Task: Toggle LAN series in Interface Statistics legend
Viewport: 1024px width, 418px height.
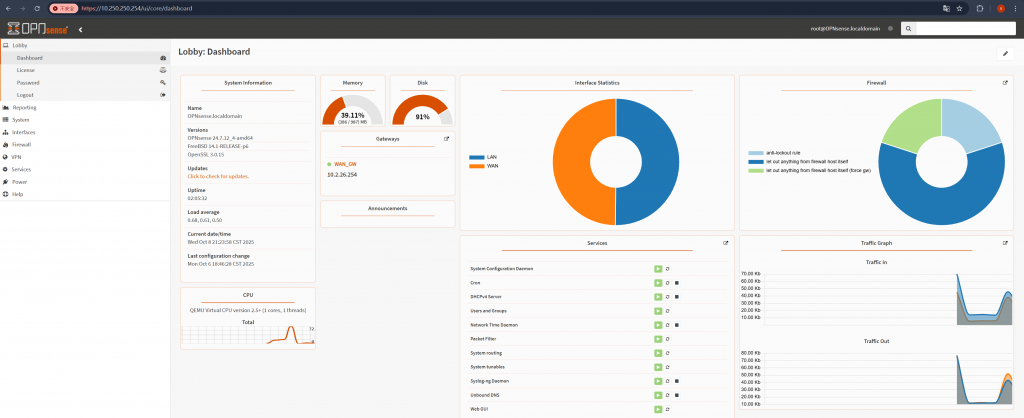Action: tap(485, 157)
